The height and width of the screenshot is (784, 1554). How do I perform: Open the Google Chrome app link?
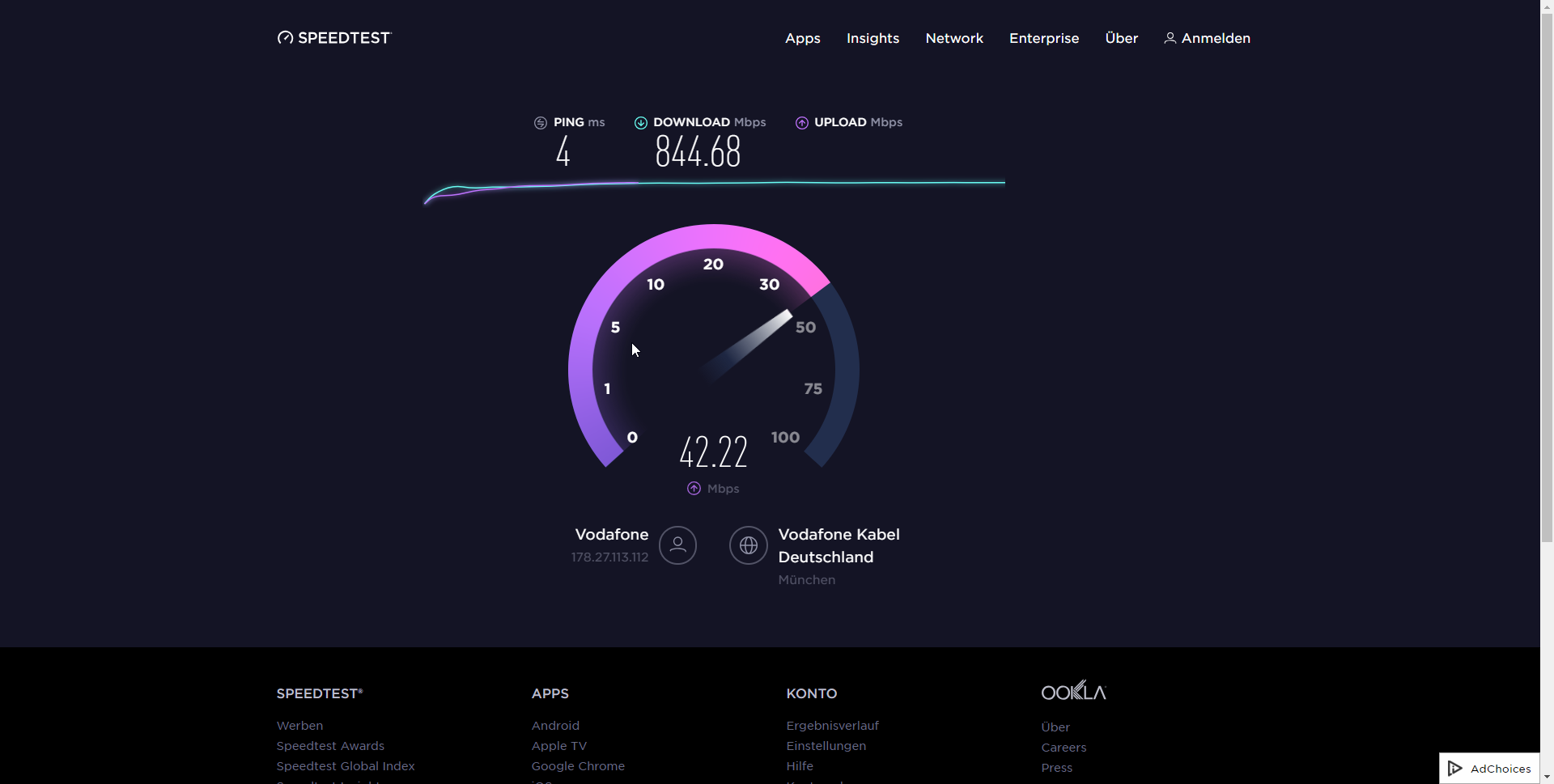578,766
